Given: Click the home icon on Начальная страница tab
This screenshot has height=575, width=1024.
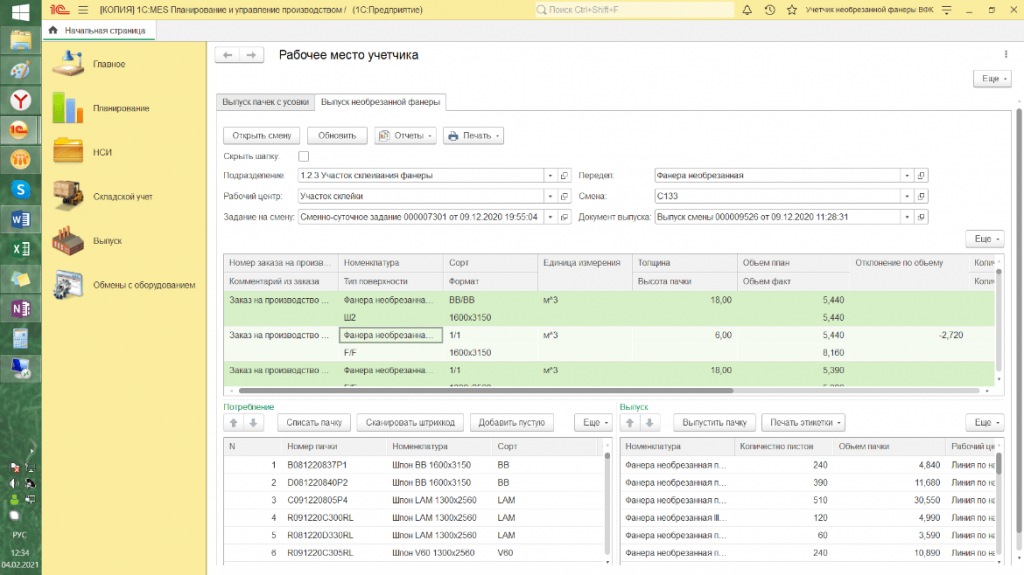Looking at the screenshot, I should (x=53, y=30).
